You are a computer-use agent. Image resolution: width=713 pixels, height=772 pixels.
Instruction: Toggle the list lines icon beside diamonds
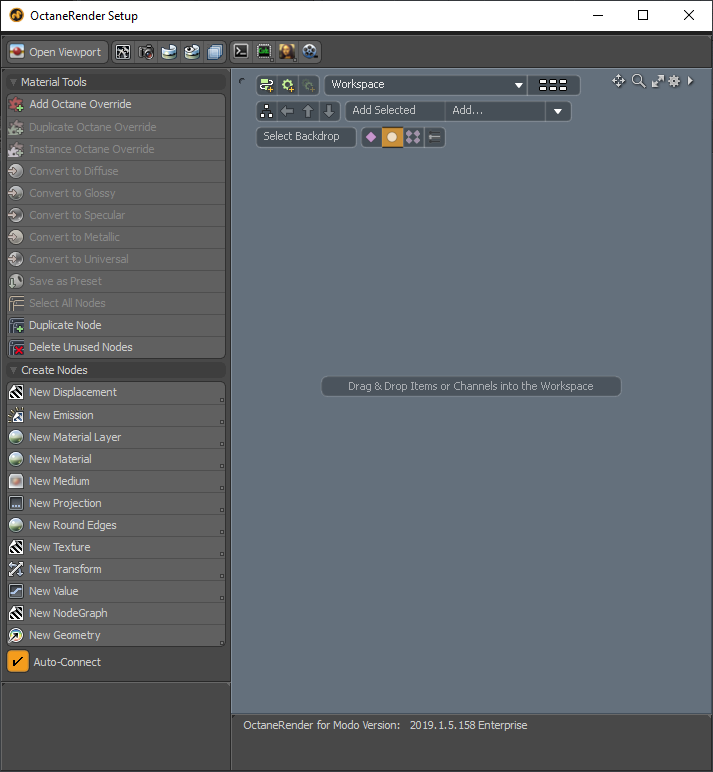tap(434, 137)
